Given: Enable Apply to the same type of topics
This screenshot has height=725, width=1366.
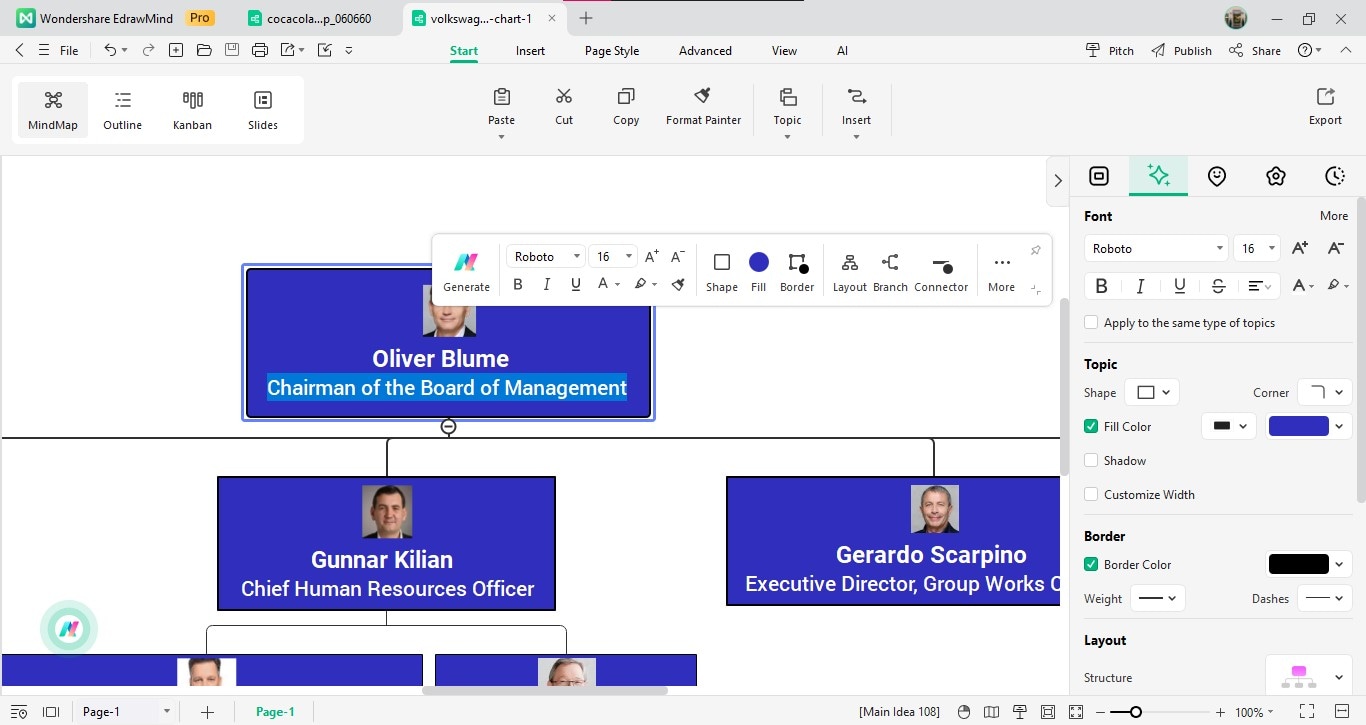Looking at the screenshot, I should pyautogui.click(x=1091, y=323).
